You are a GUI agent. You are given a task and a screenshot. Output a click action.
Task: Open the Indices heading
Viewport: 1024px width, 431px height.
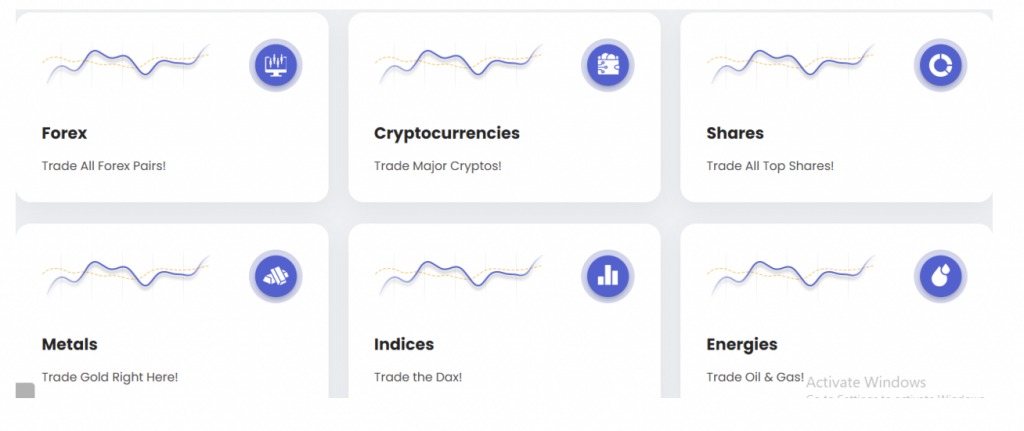[x=404, y=344]
